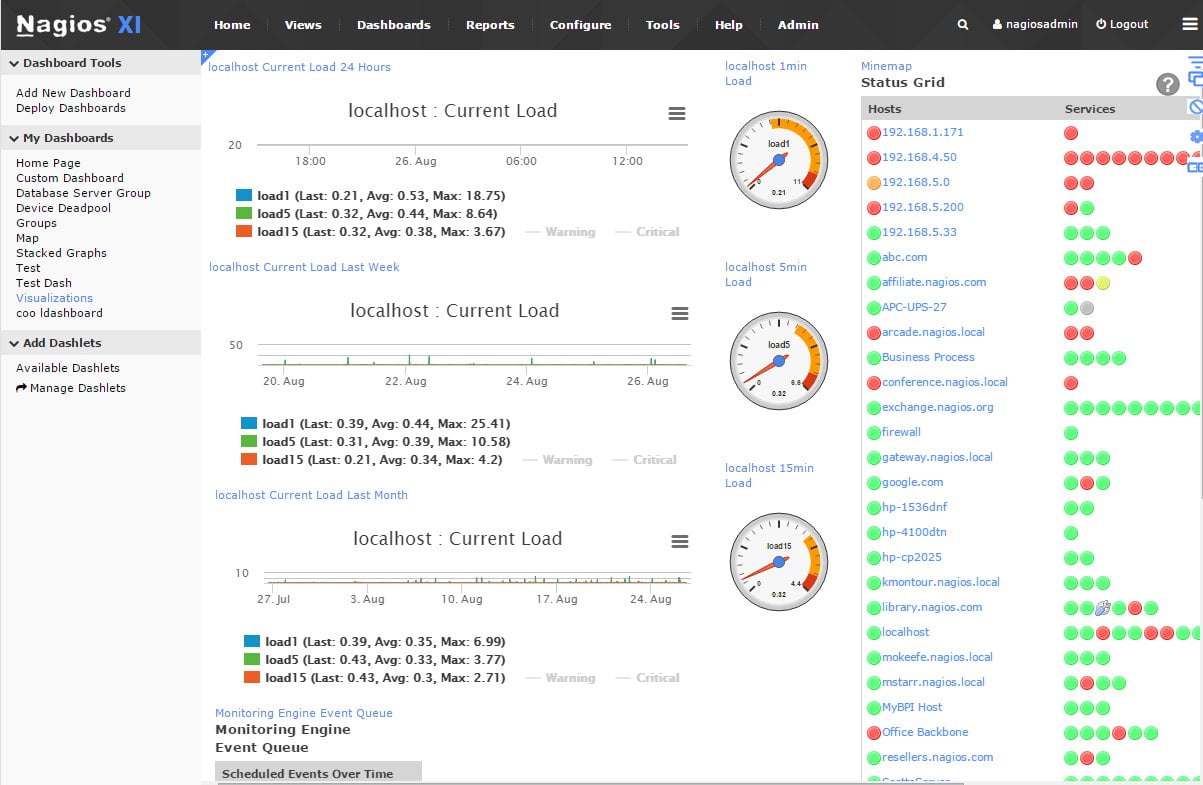
Task: Toggle load5 green swatch in Last Week chart
Action: click(250, 442)
